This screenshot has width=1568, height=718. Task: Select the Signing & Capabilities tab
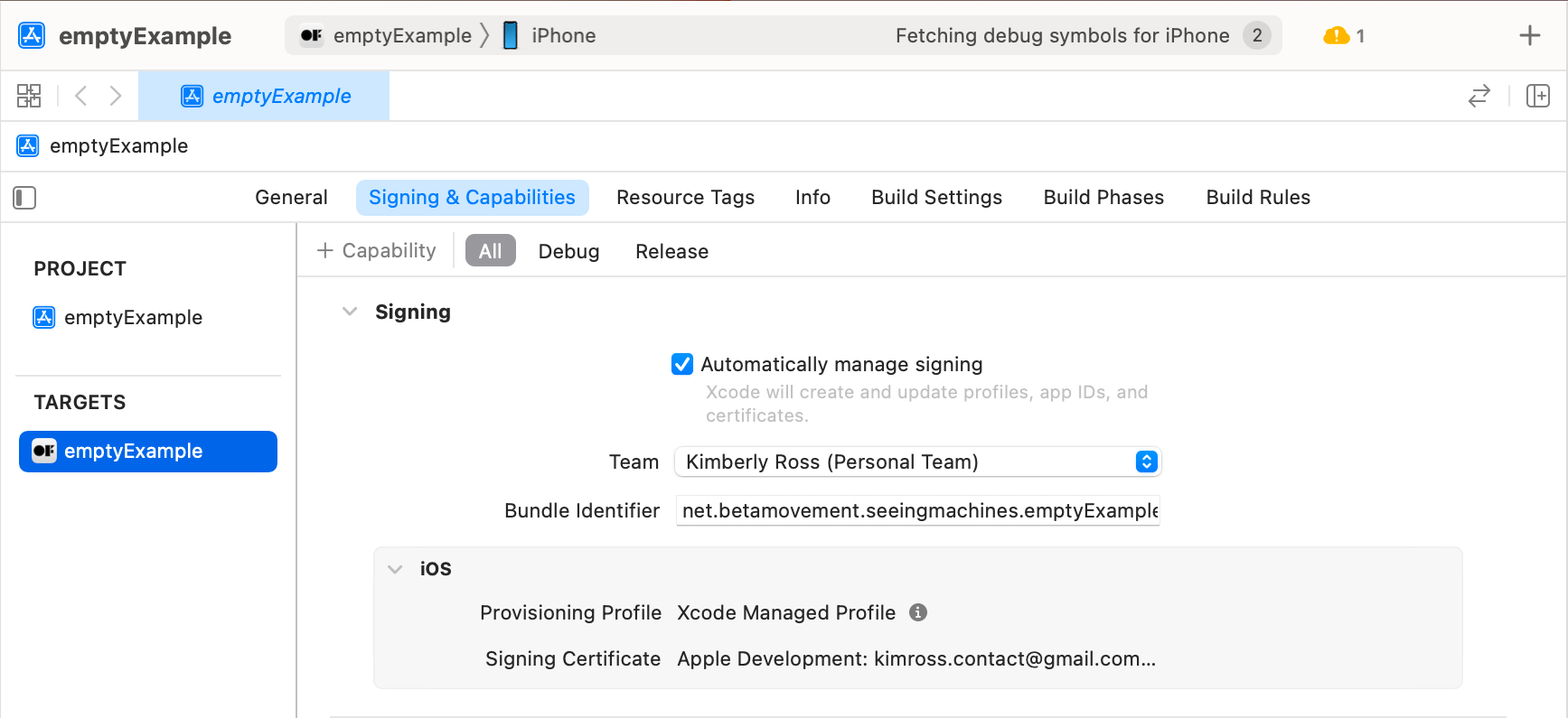coord(472,198)
